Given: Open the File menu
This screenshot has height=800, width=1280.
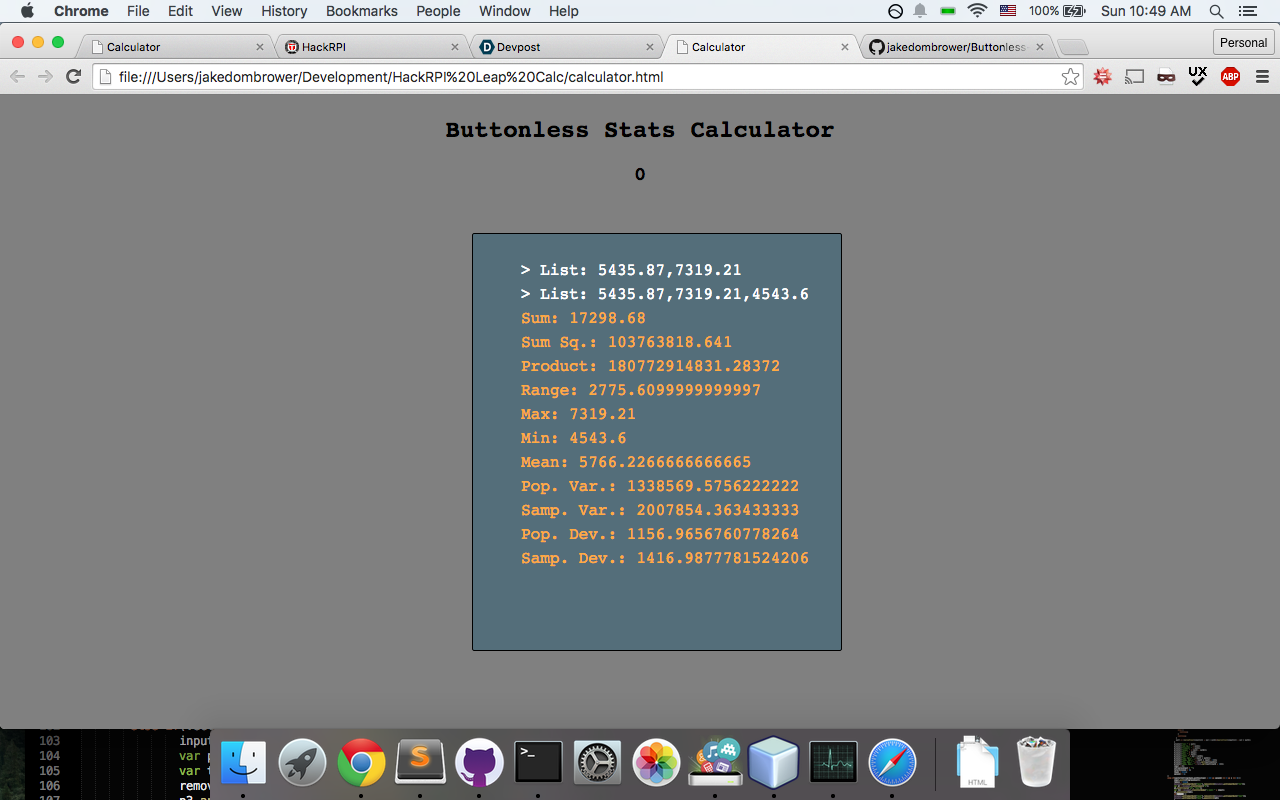Looking at the screenshot, I should click(138, 11).
